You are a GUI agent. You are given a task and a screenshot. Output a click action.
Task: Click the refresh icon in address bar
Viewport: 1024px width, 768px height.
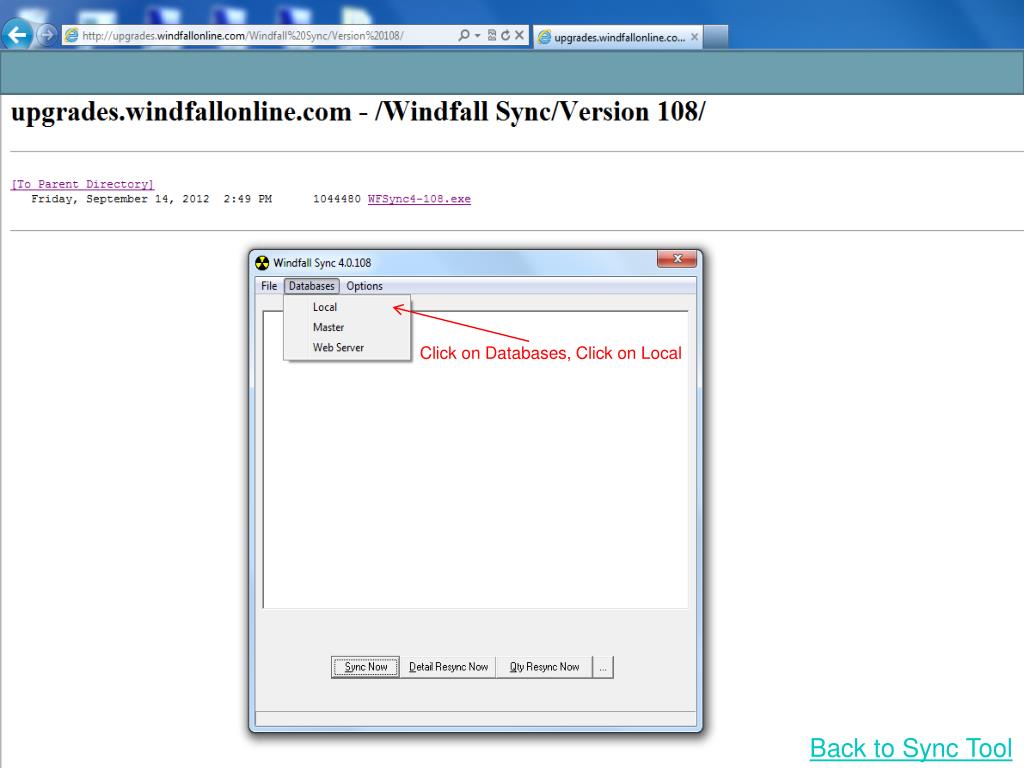click(505, 35)
